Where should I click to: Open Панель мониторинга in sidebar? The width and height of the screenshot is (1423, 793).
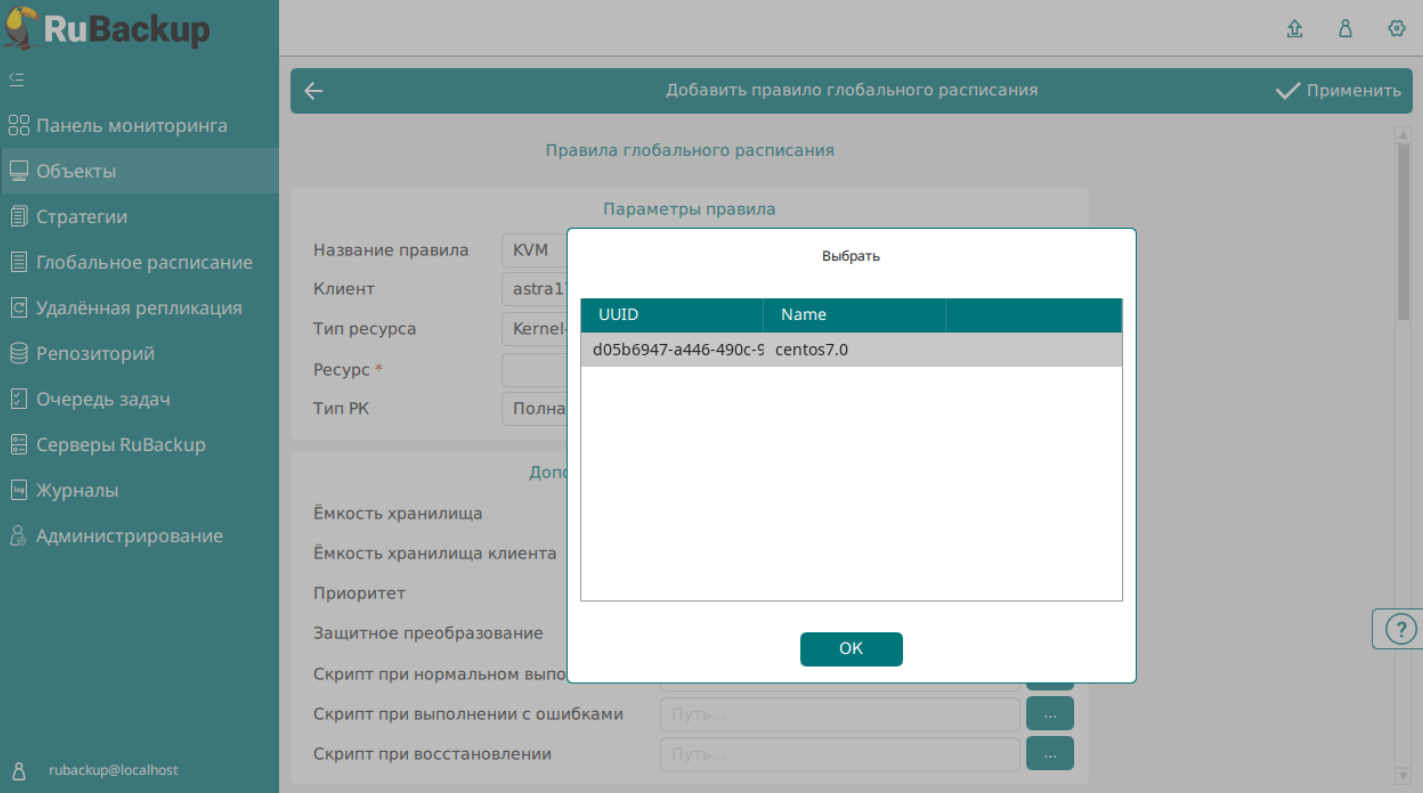[x=131, y=126]
